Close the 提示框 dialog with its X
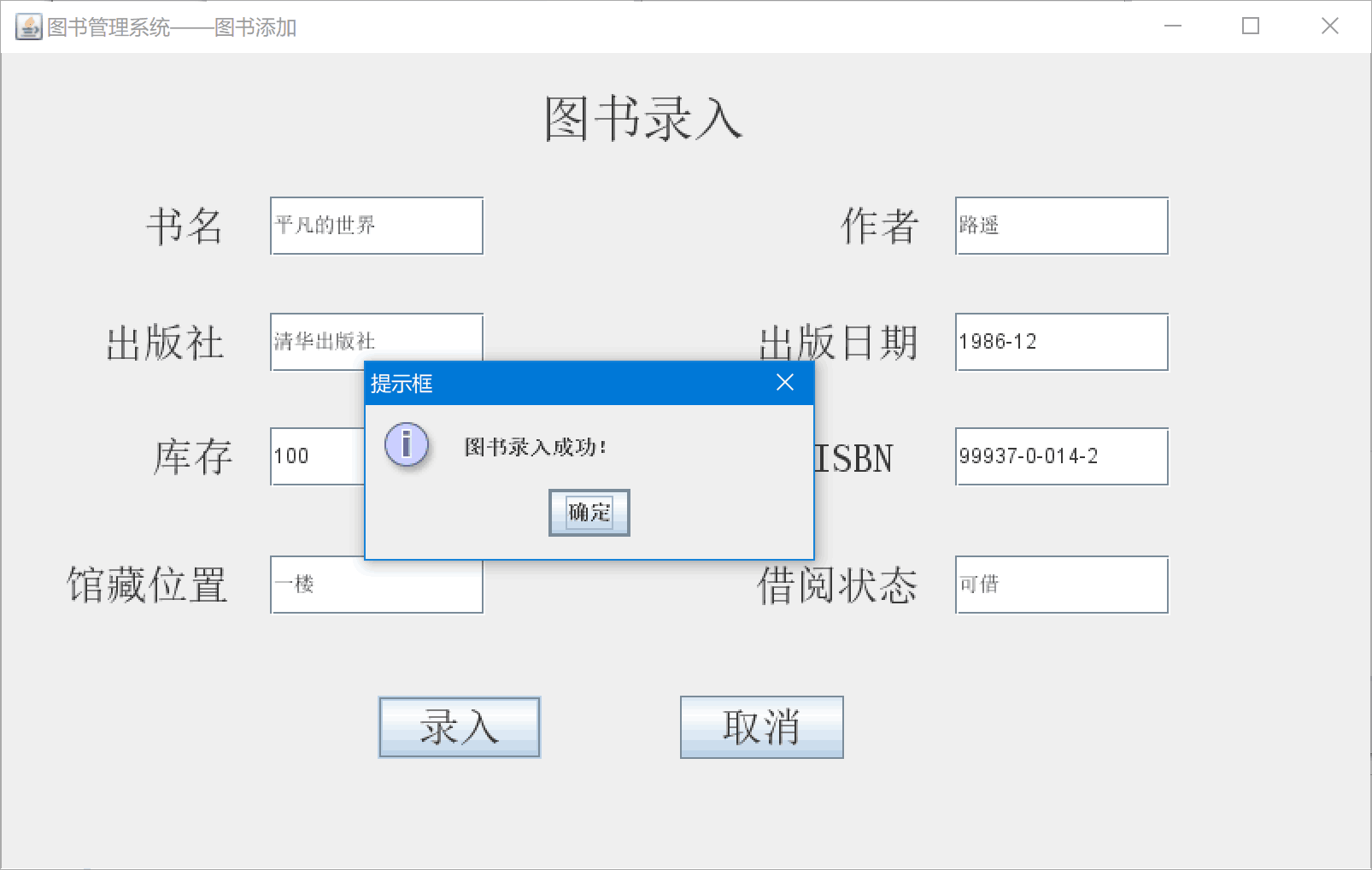The width and height of the screenshot is (1372, 870). (785, 383)
